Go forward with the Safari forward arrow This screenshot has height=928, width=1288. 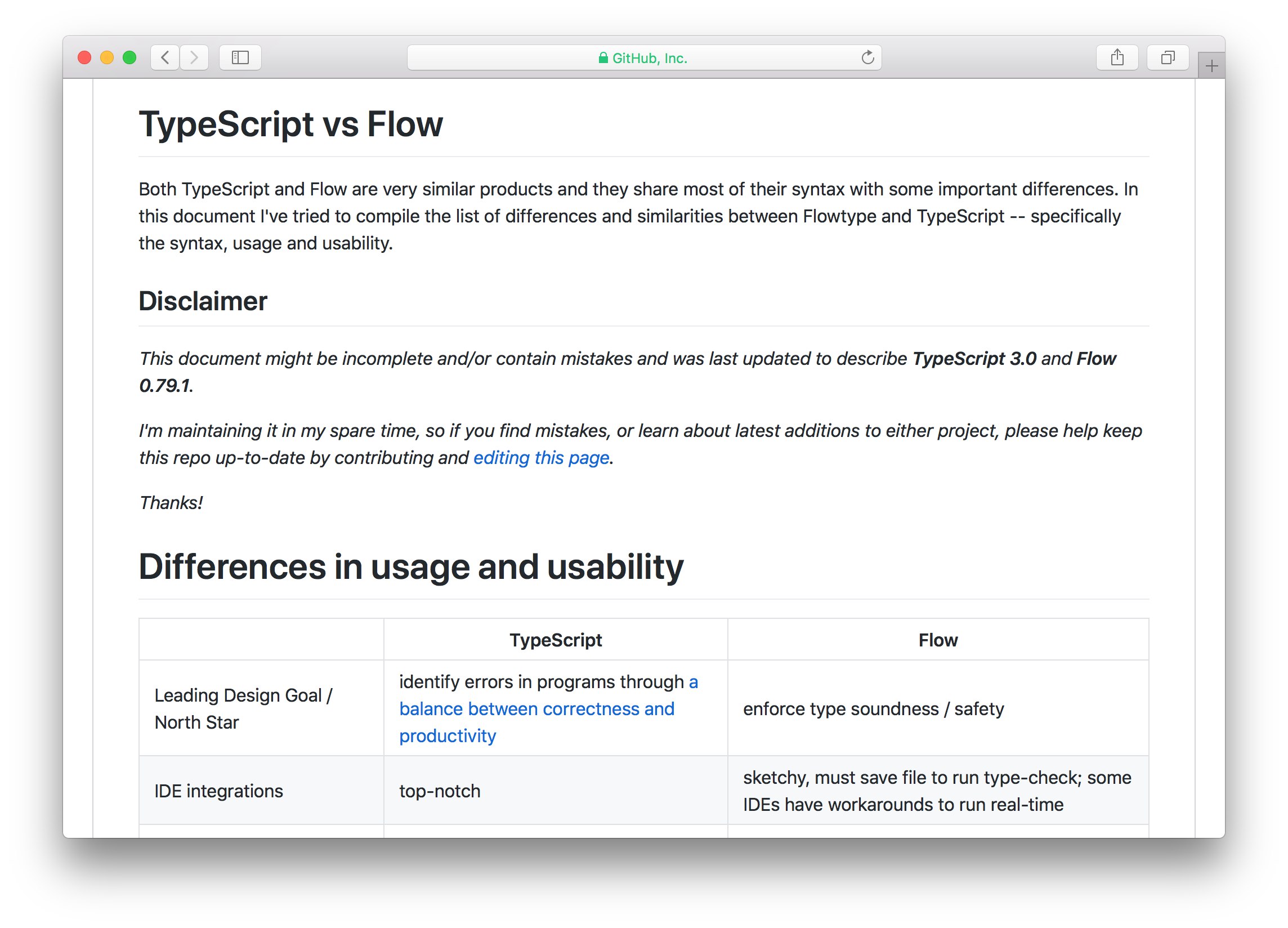[194, 57]
